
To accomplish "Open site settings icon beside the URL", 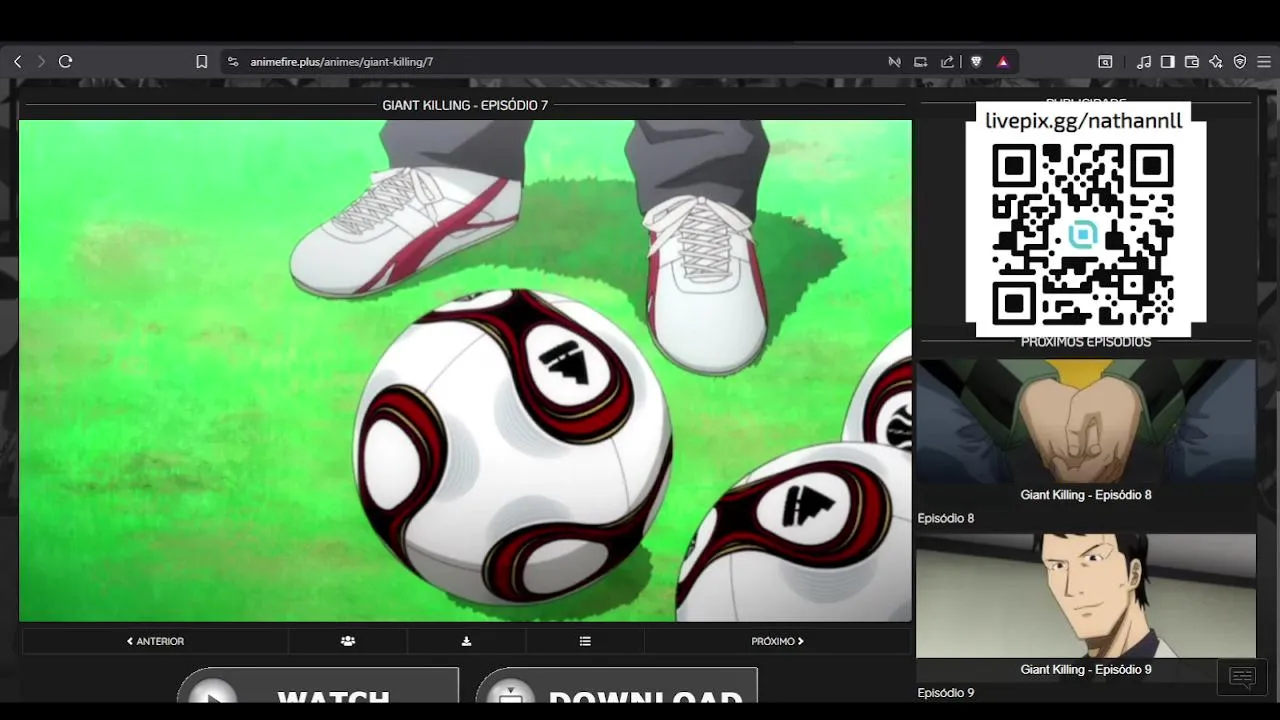I will click(233, 62).
